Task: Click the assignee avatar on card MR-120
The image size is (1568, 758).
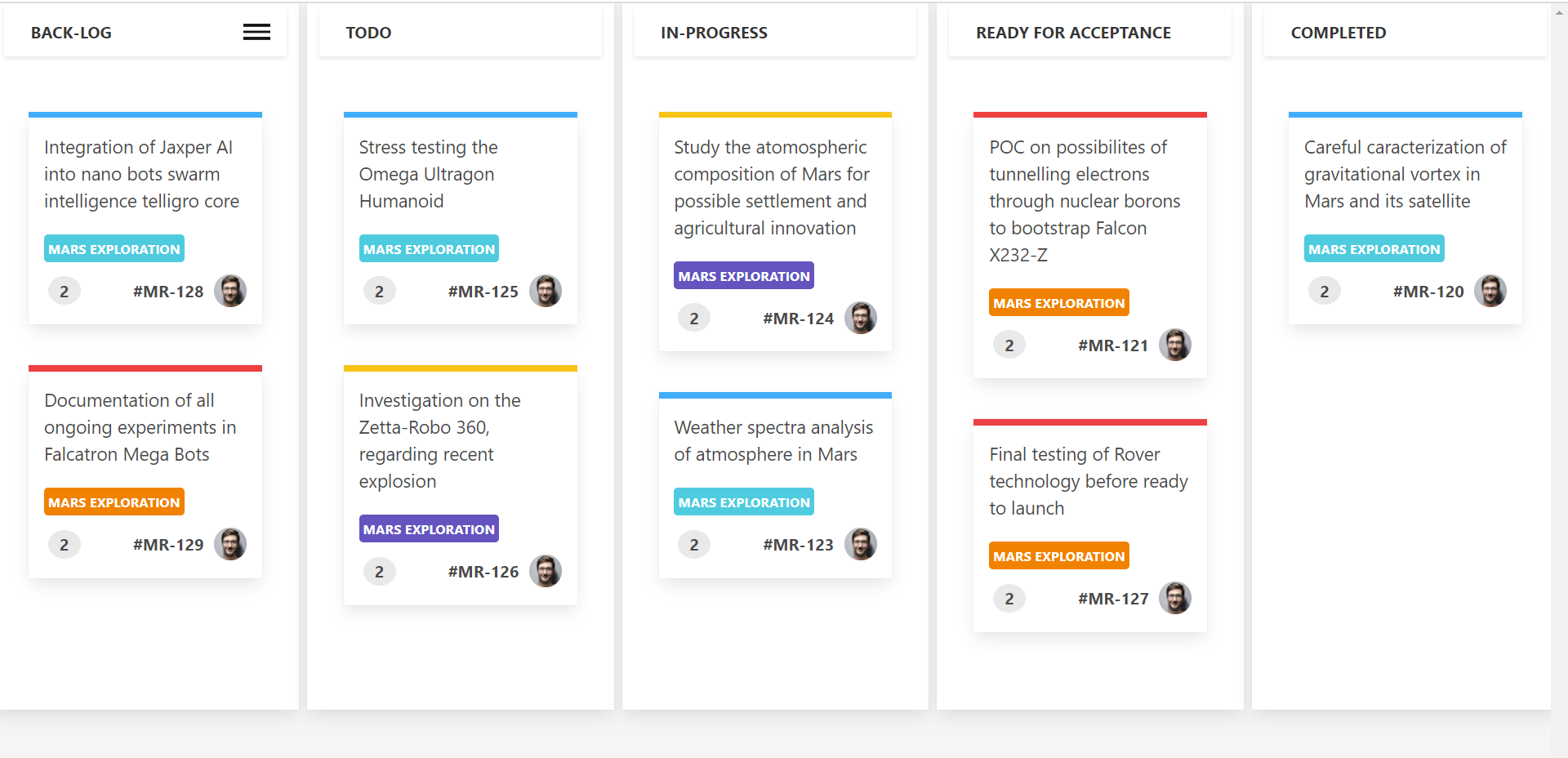Action: click(1490, 291)
